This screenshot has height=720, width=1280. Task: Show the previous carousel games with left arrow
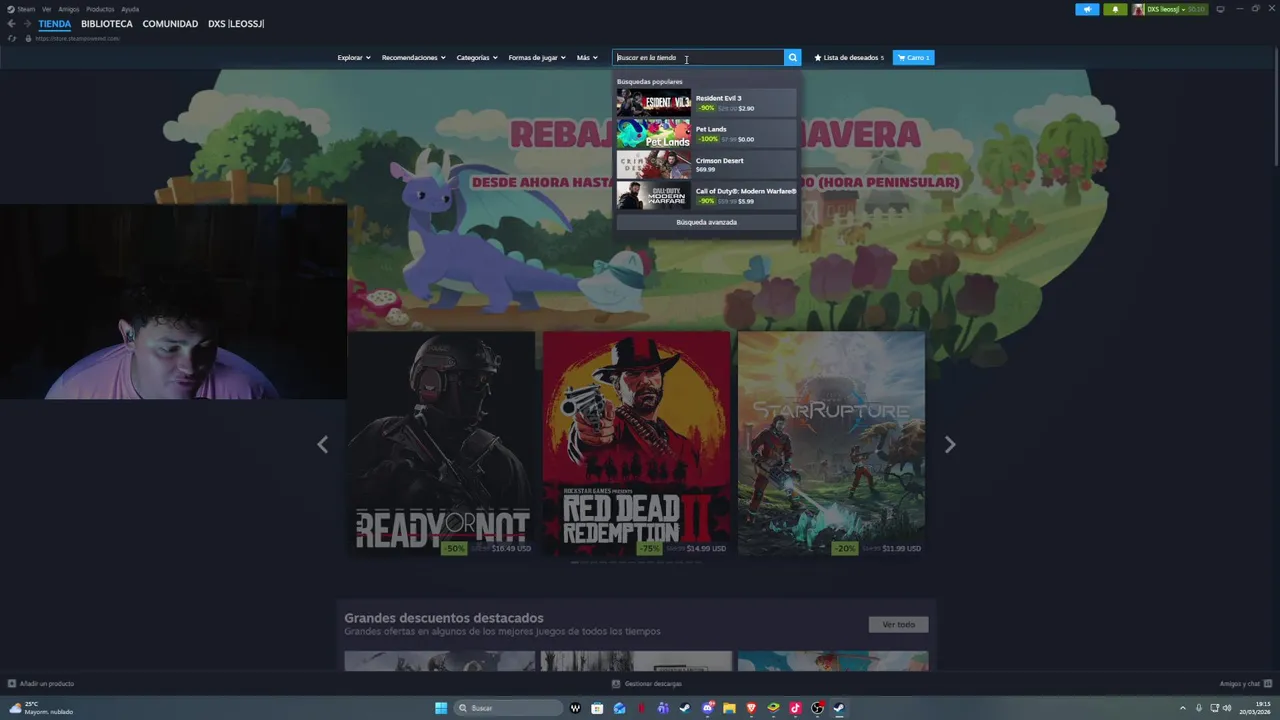(322, 445)
